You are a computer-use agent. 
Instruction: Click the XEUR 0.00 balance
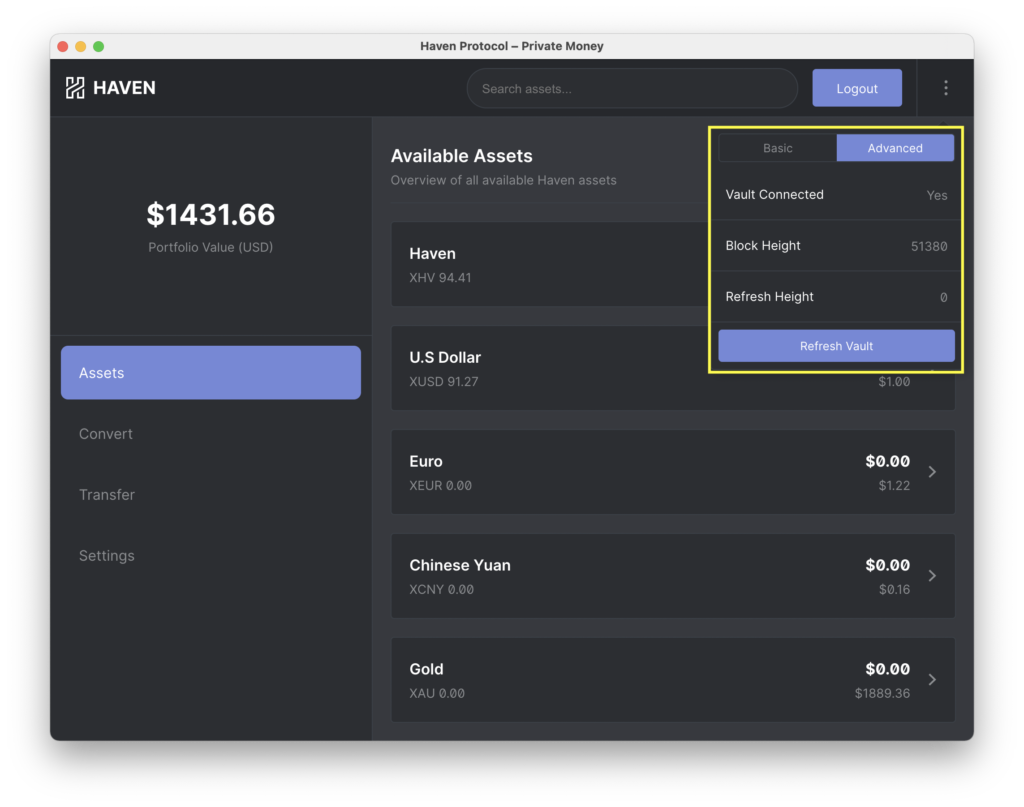pyautogui.click(x=440, y=485)
